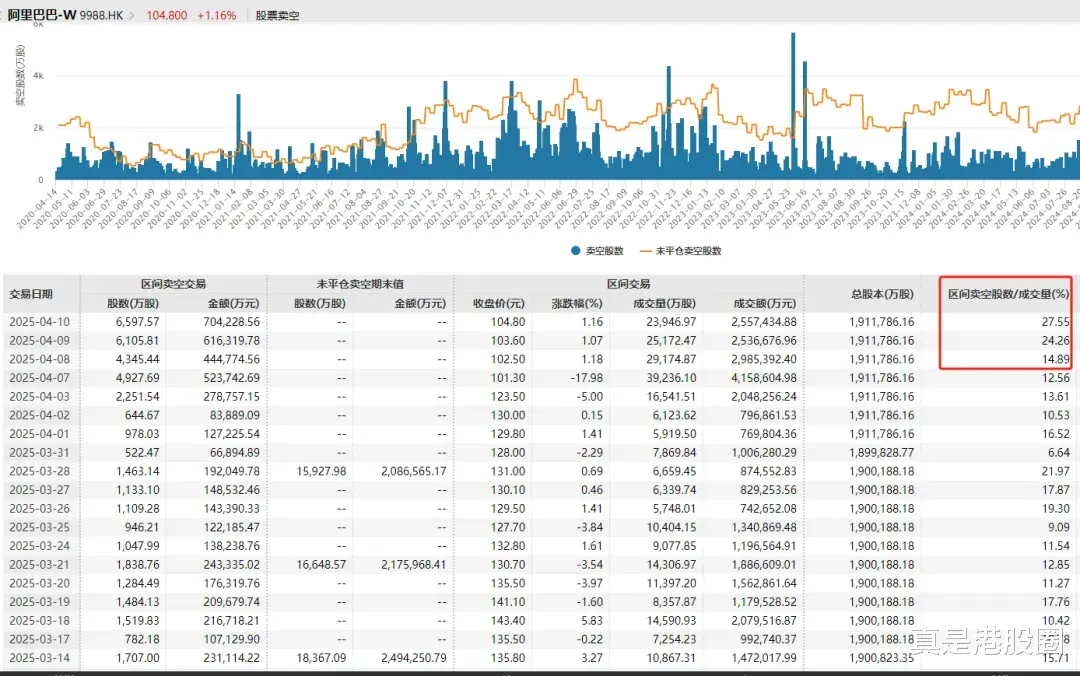Click outstanding short shares cell 15,927.98

pyautogui.click(x=322, y=471)
